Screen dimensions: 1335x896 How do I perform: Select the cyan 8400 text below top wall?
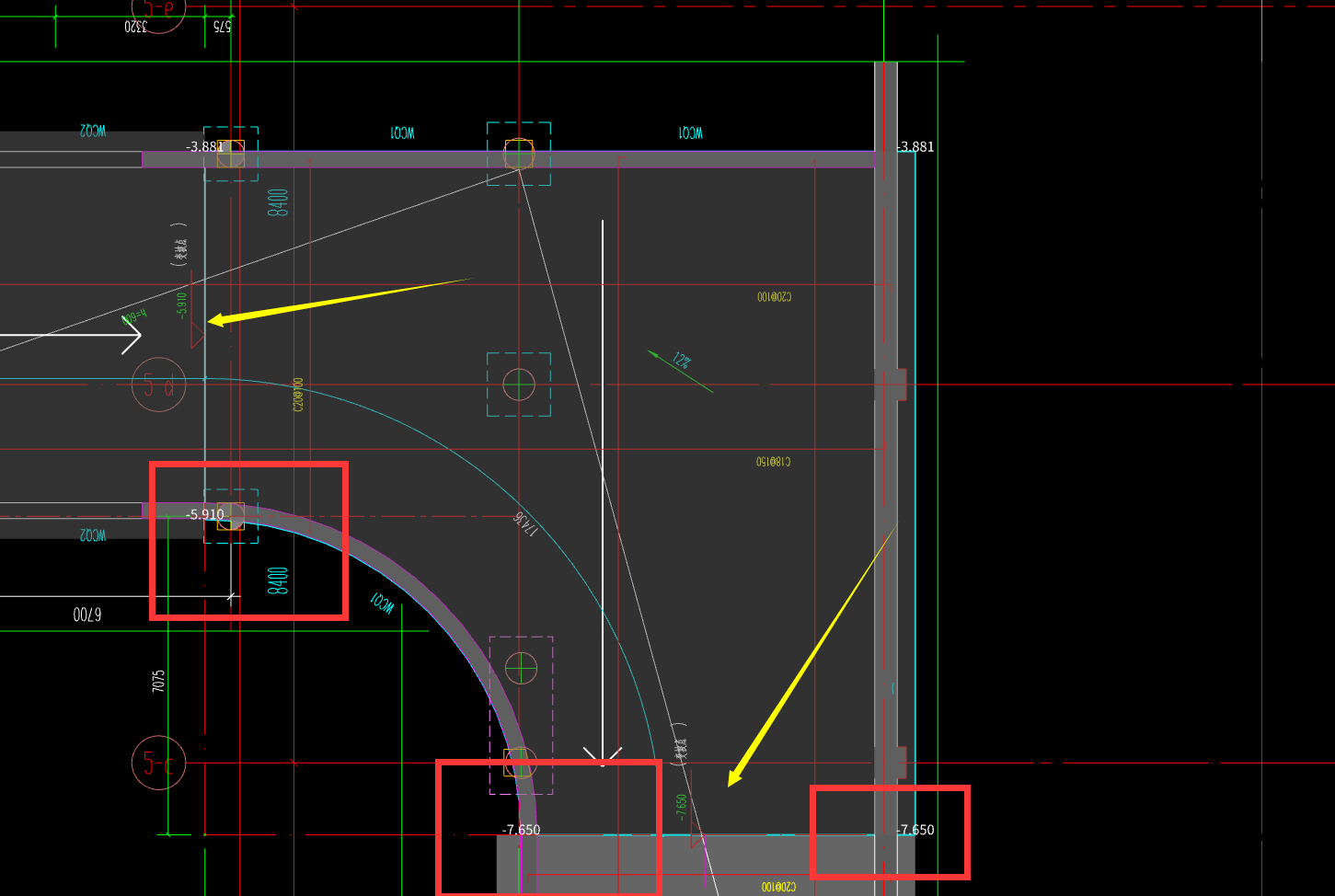pos(278,202)
